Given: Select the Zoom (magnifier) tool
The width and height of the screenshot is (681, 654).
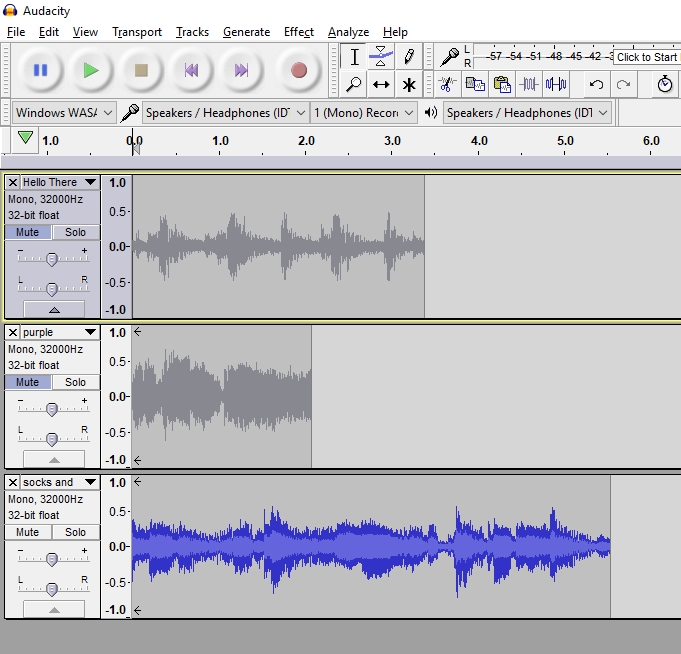Looking at the screenshot, I should tap(354, 84).
